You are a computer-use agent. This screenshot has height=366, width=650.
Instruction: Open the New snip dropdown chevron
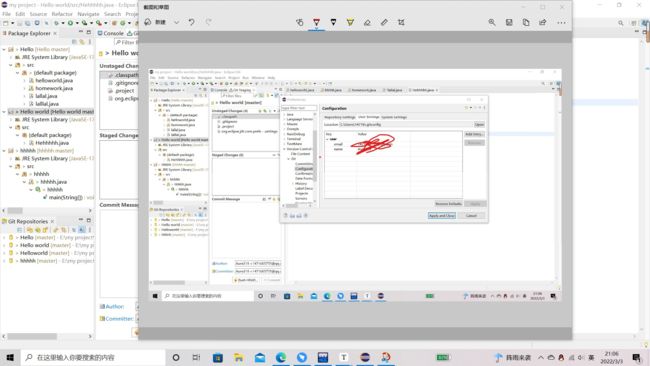tap(177, 22)
